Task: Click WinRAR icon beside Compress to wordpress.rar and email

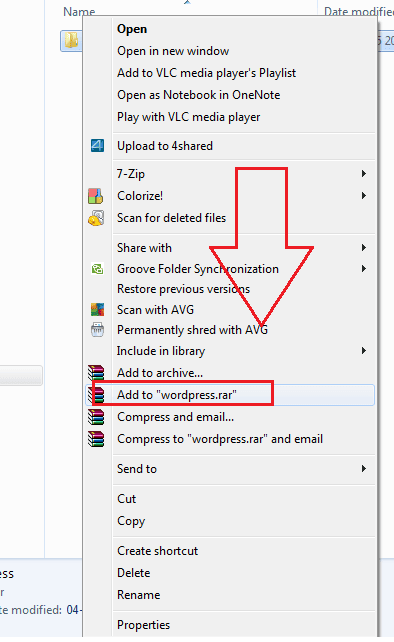Action: (96, 439)
